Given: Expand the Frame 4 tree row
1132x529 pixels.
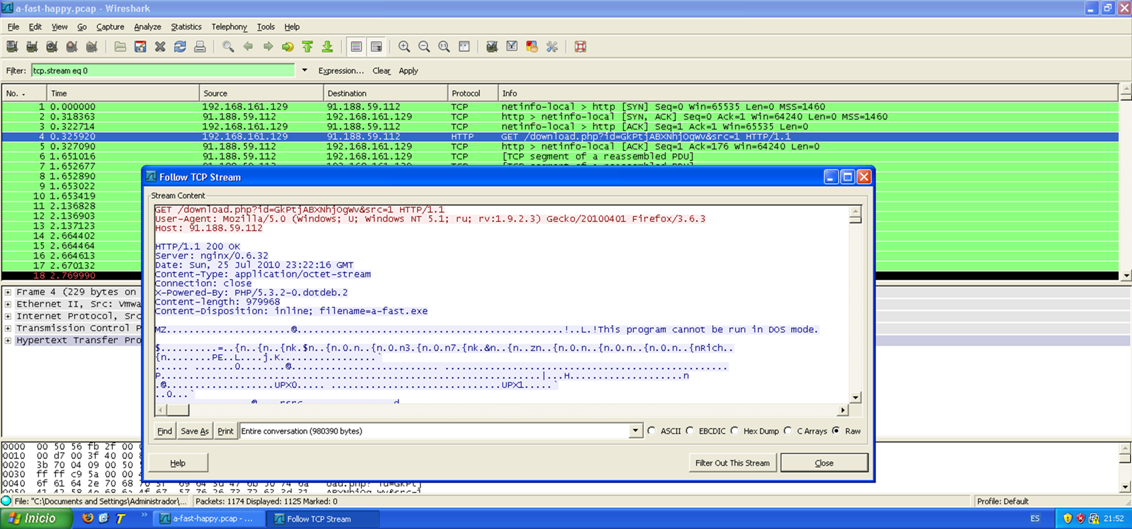Looking at the screenshot, I should [8, 292].
